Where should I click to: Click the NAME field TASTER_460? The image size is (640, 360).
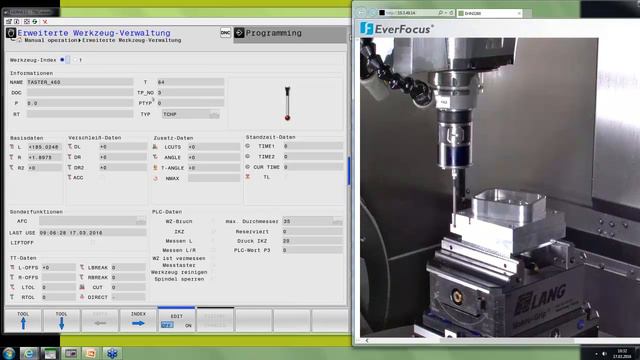[80, 82]
